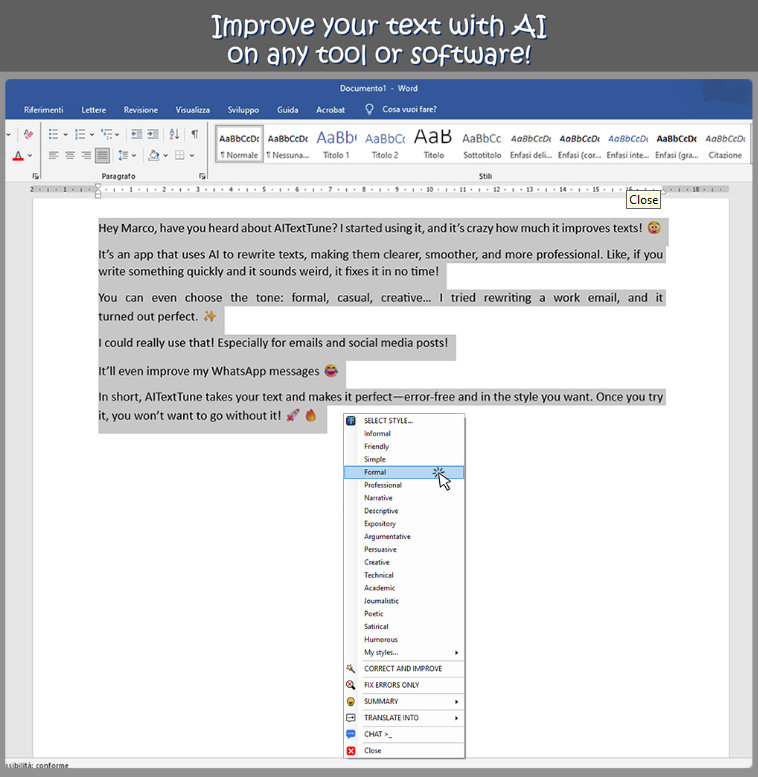758x777 pixels.
Task: Click CORRECT AND IMPROVE
Action: click(x=404, y=668)
